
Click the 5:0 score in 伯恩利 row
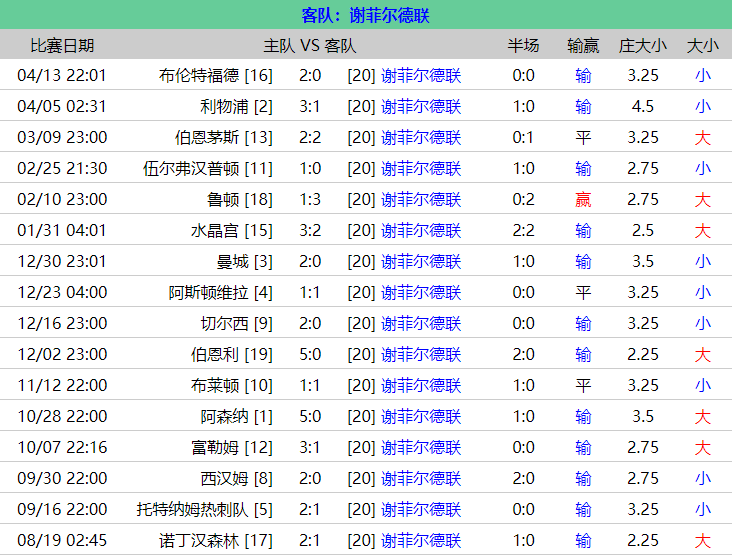click(x=310, y=354)
